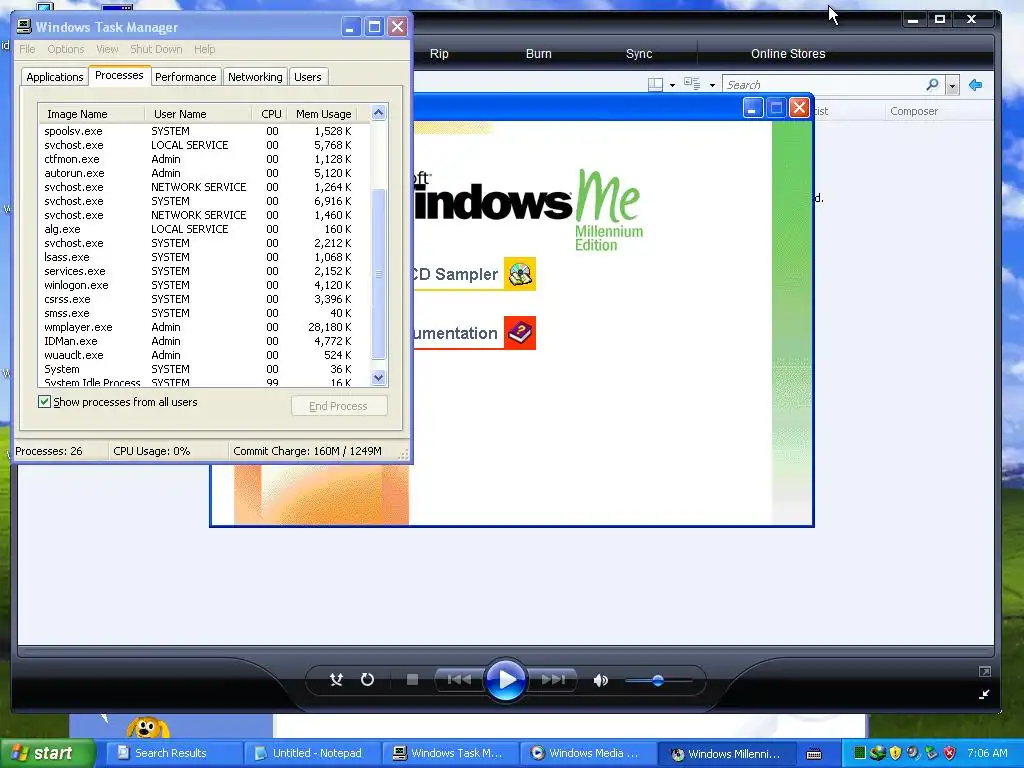Click full-screen view icon in Media Player
The image size is (1024, 768).
[985, 671]
